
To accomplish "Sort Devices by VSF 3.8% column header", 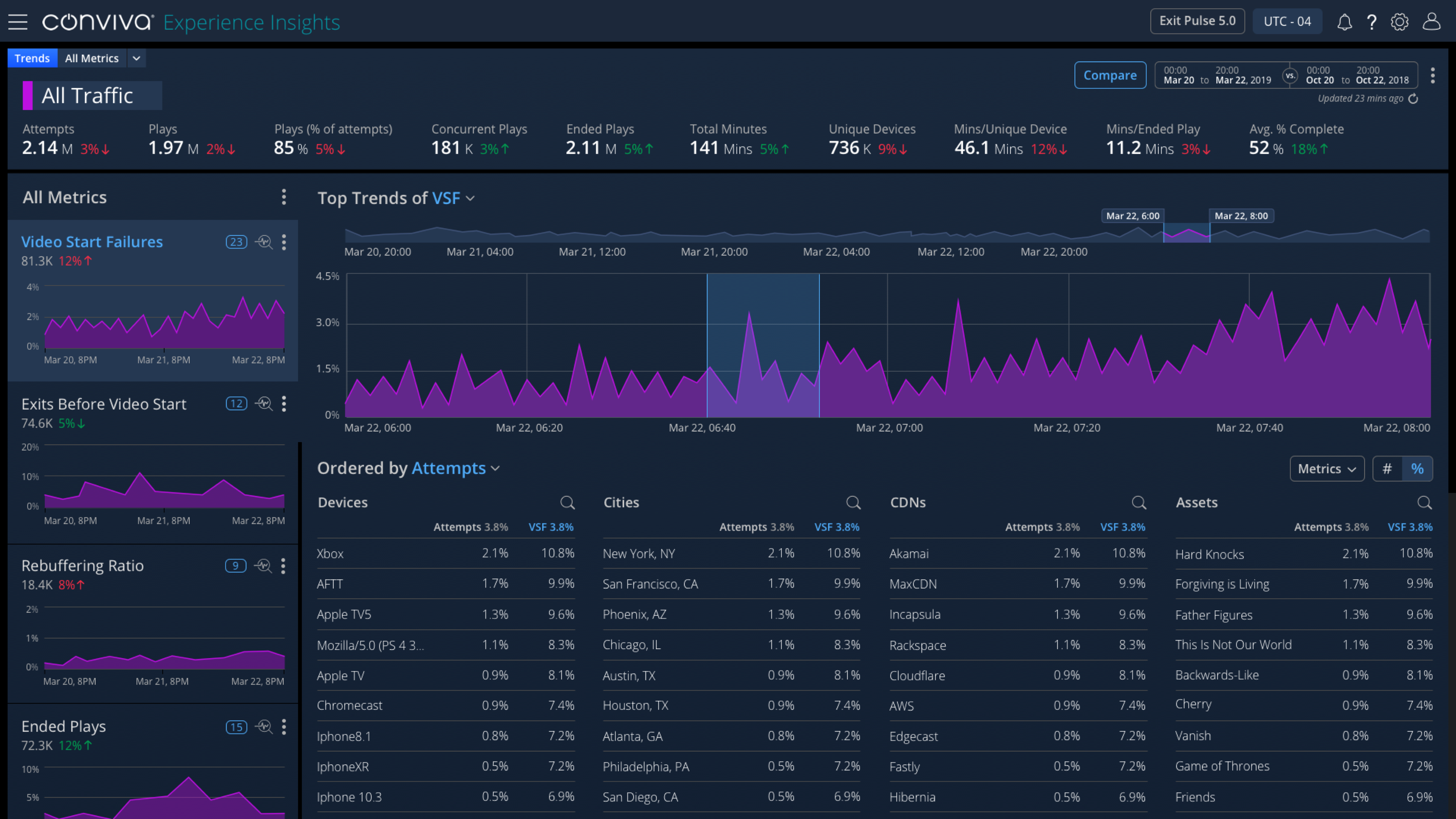I will tap(551, 527).
